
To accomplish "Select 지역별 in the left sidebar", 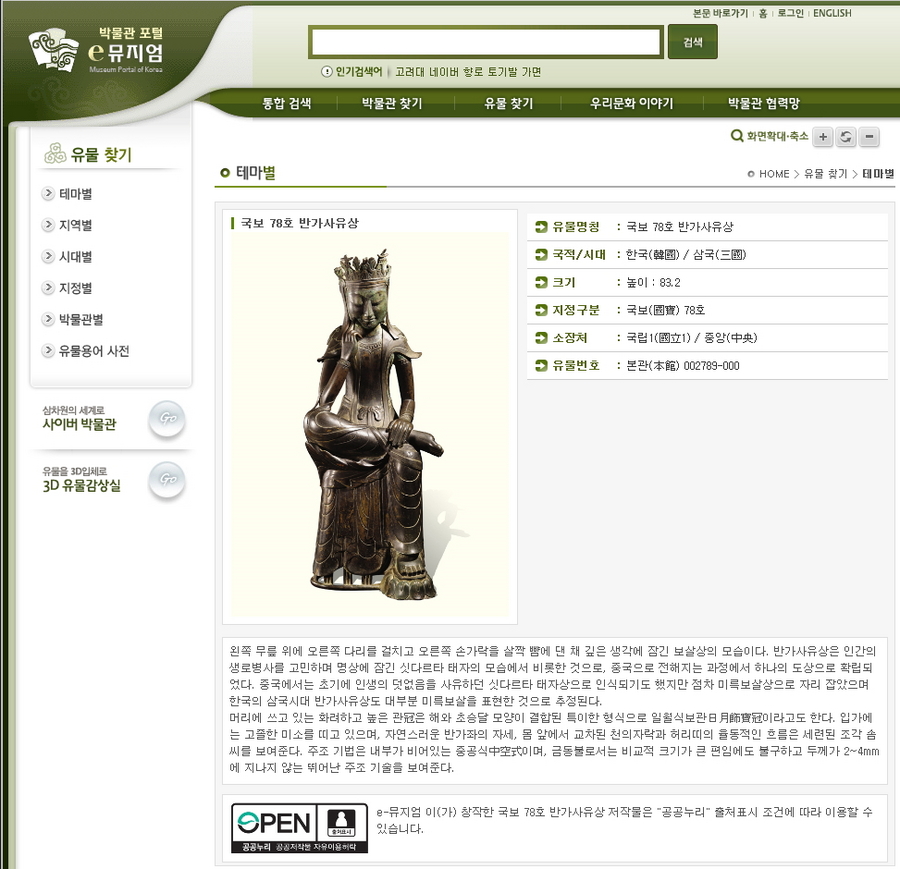I will point(75,225).
